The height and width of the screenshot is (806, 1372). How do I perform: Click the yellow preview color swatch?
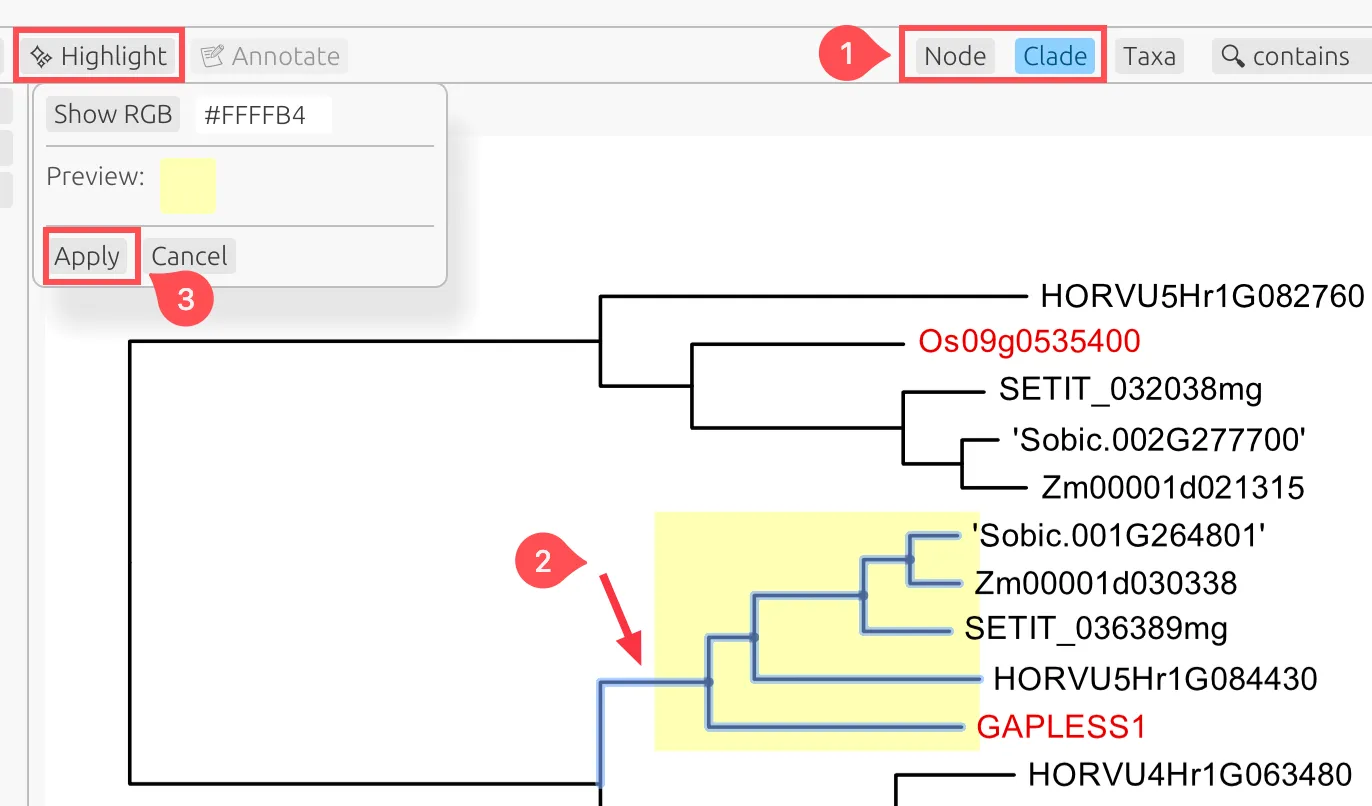tap(188, 185)
